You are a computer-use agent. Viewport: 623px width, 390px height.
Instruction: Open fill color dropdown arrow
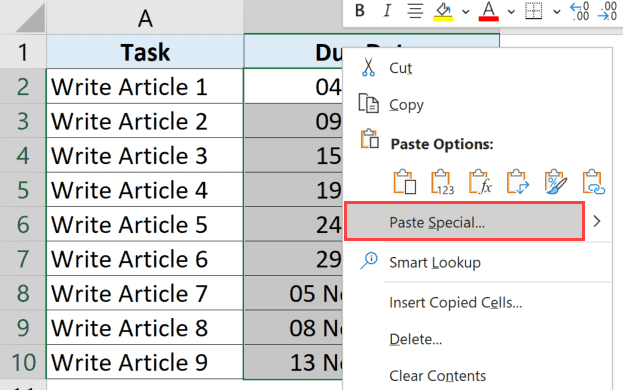(466, 12)
